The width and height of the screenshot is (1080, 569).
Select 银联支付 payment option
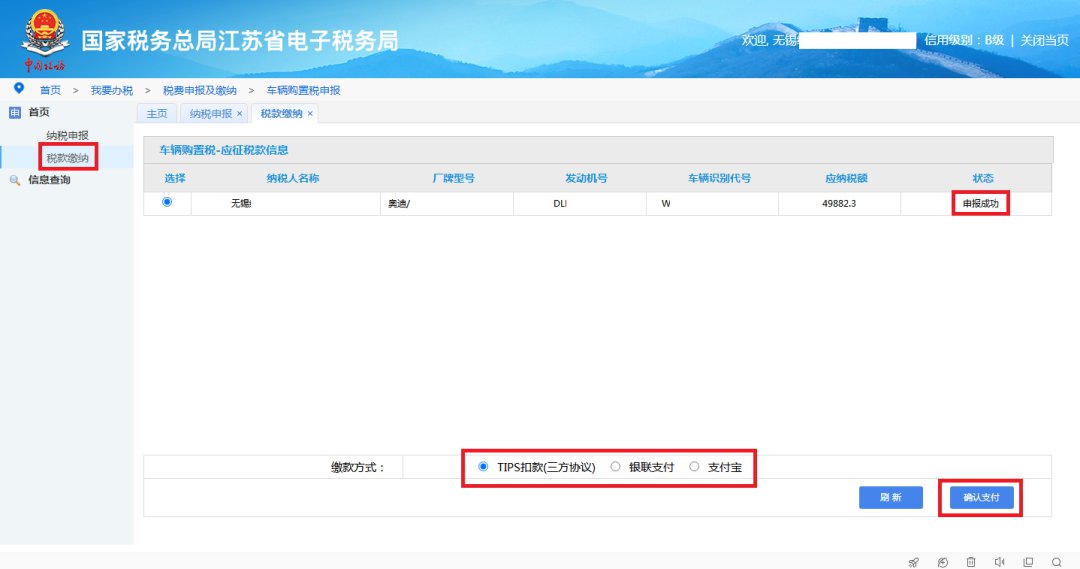[615, 466]
